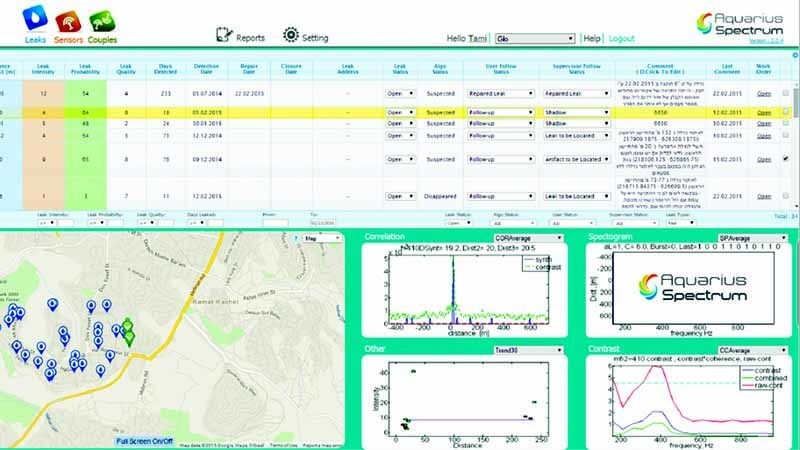Open the CORAverage correlation dropdown

tap(516, 238)
